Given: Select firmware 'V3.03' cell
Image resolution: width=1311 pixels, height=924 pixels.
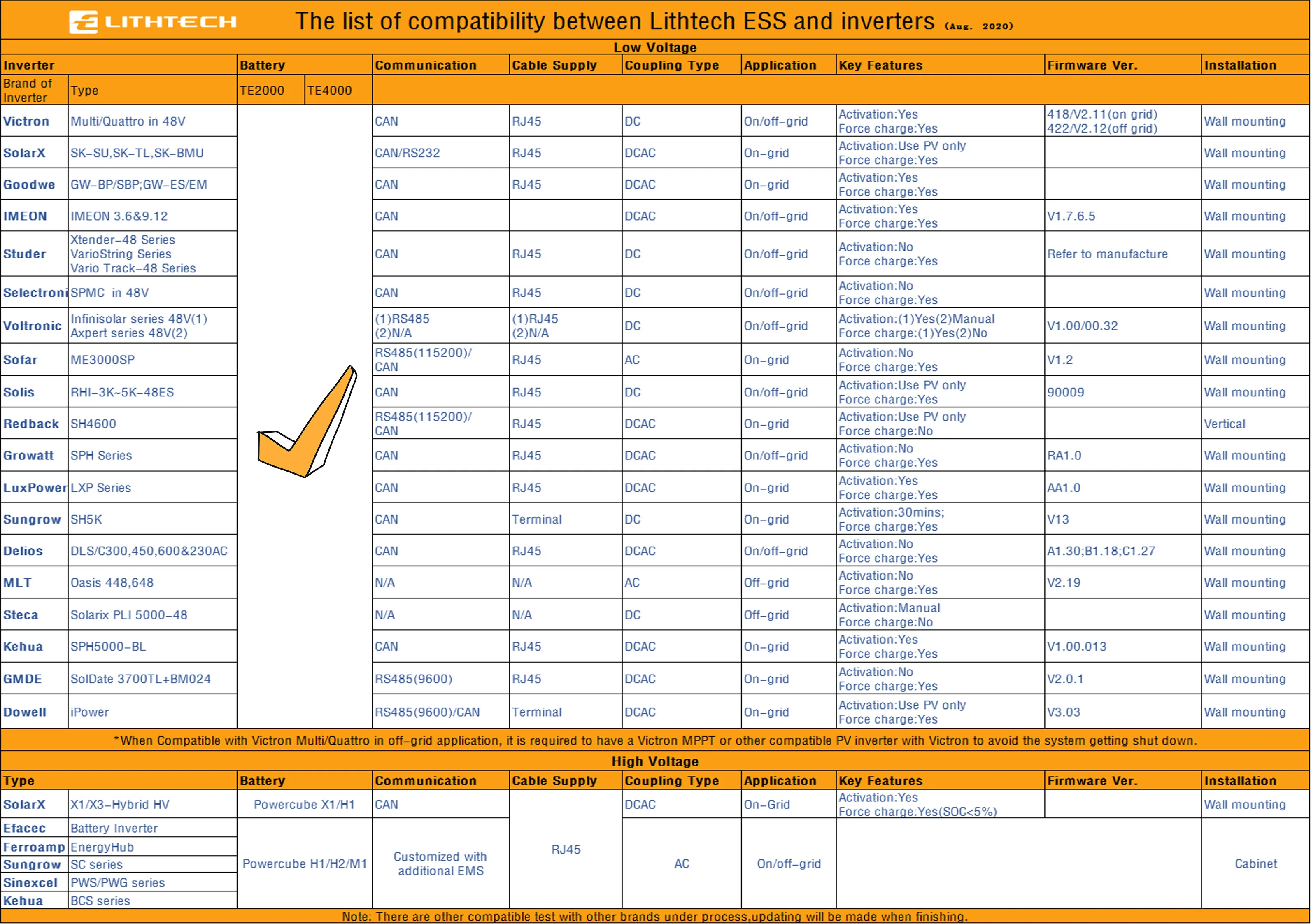Looking at the screenshot, I should [1122, 712].
